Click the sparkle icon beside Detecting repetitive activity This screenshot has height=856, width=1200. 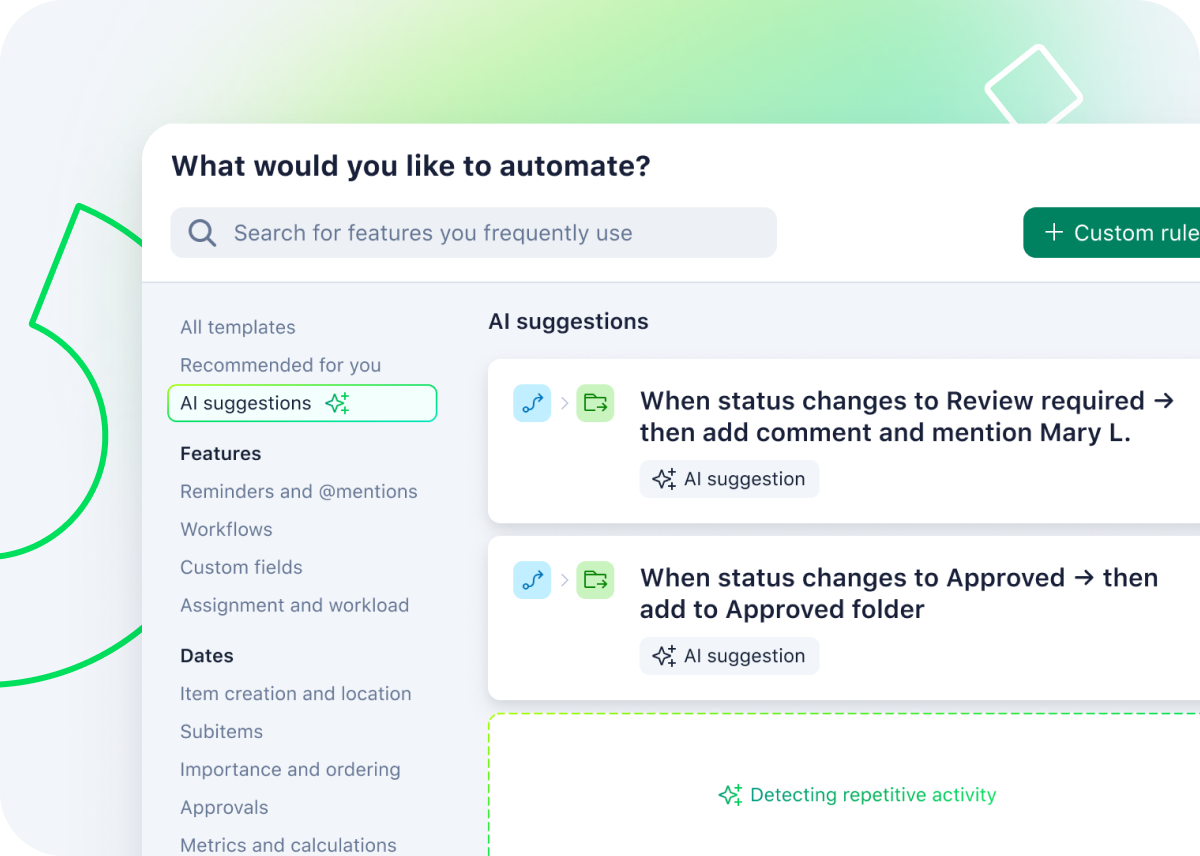tap(731, 794)
